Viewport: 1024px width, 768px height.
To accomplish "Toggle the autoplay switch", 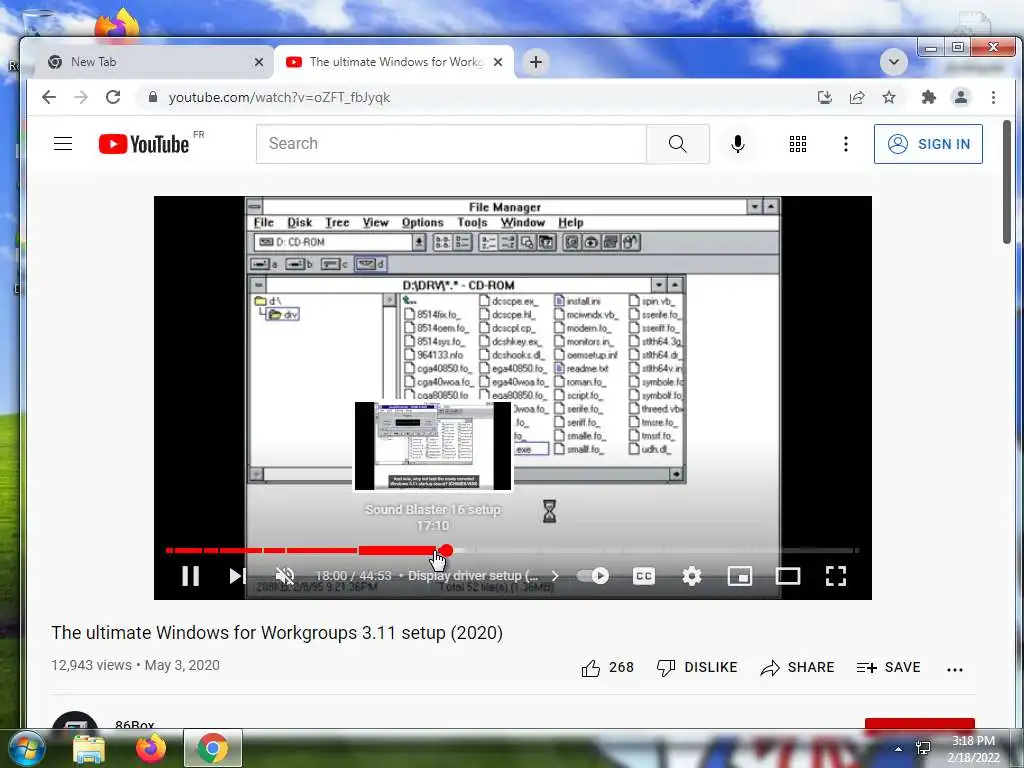I will click(593, 575).
